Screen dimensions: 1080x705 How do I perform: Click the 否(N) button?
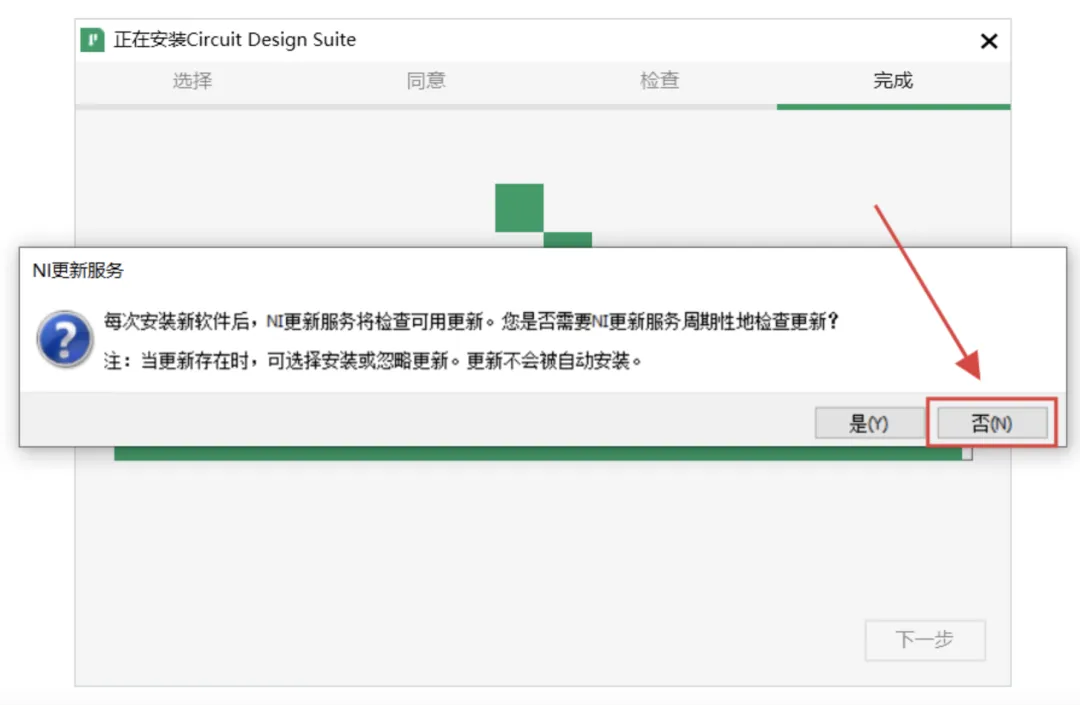[992, 423]
